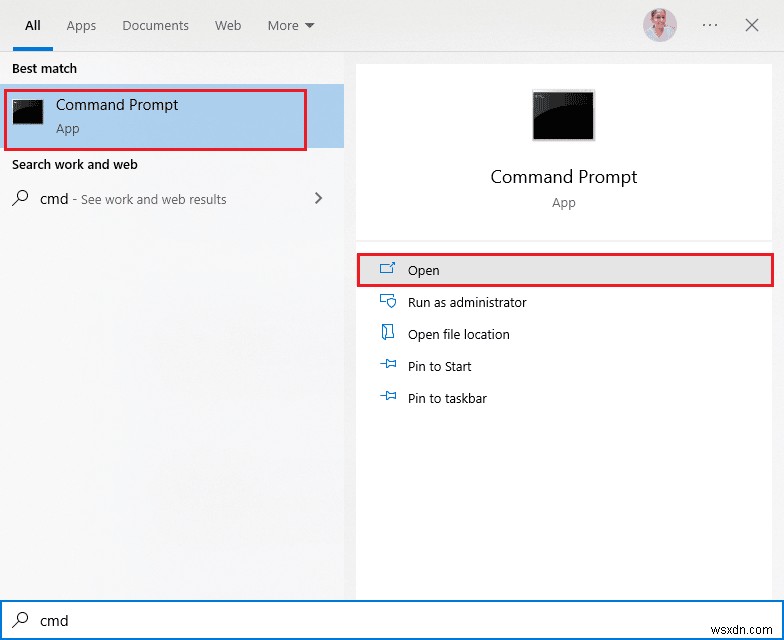
Task: Expand the More dropdown
Action: 290,26
